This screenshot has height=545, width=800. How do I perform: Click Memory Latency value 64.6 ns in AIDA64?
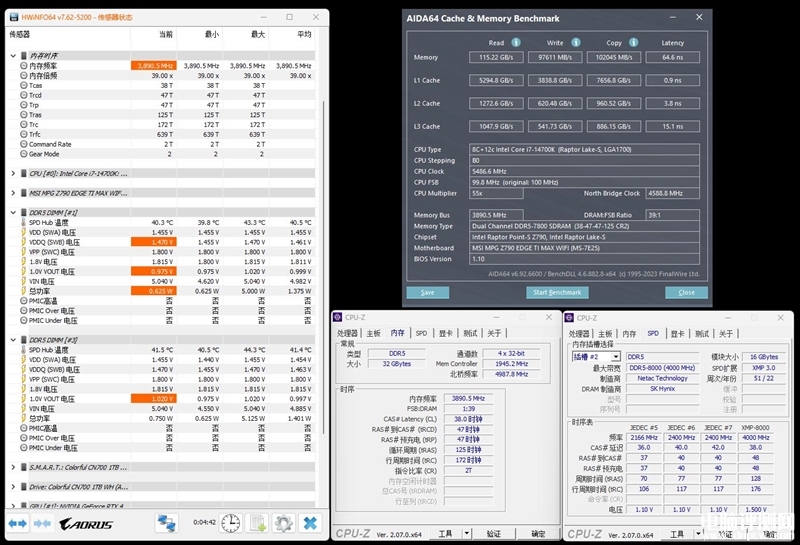[x=672, y=57]
